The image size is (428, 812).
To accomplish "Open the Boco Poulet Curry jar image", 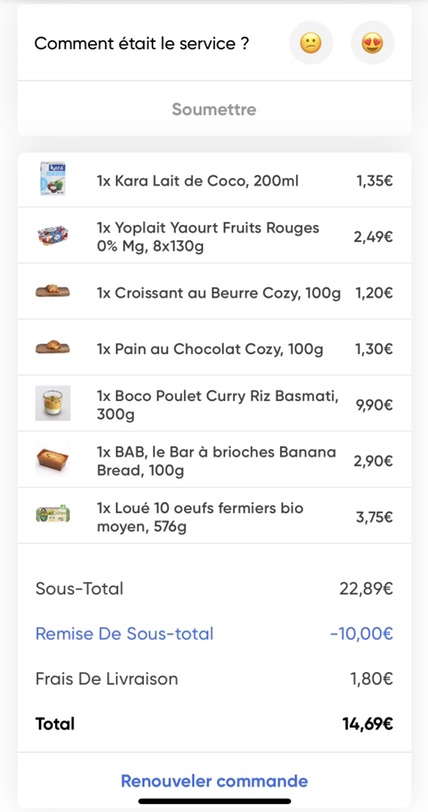I will pyautogui.click(x=52, y=403).
